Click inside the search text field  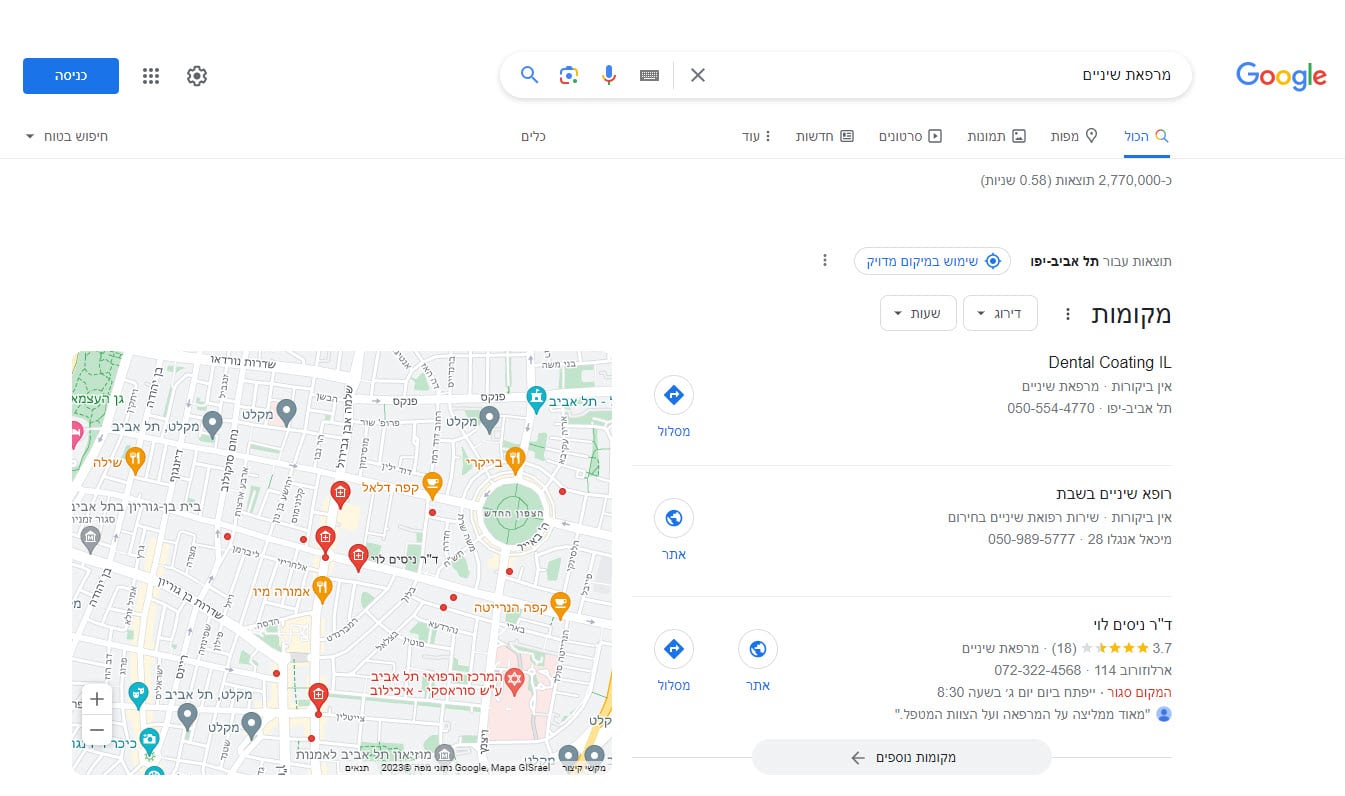(940, 75)
